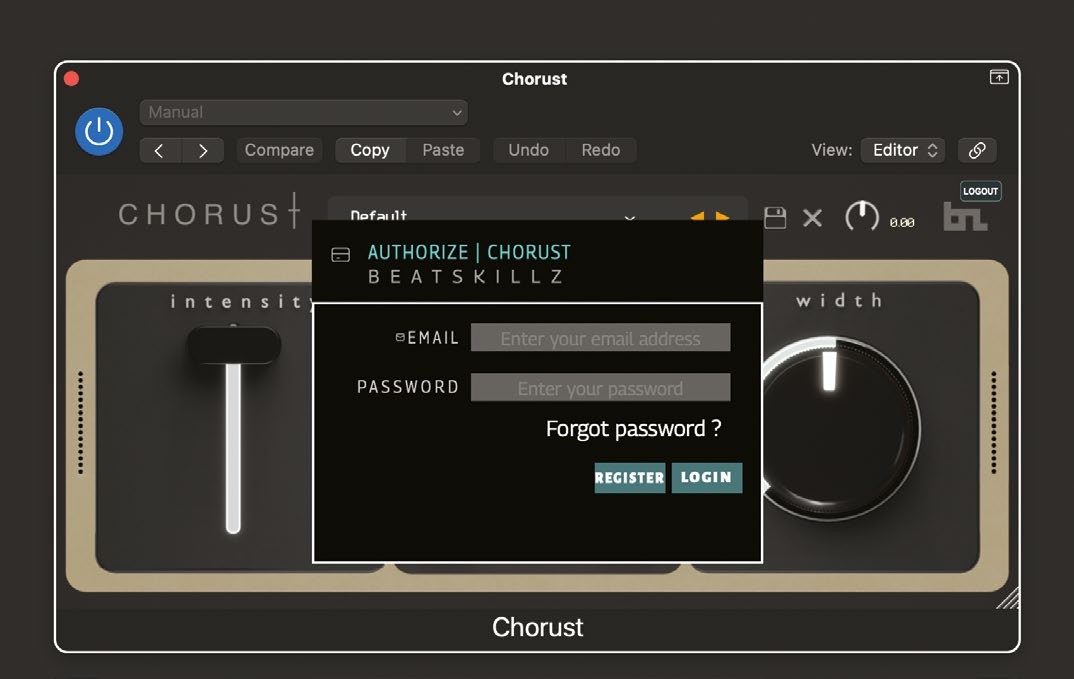Click the orange previous preset arrow
This screenshot has height=679, width=1074.
click(x=697, y=215)
